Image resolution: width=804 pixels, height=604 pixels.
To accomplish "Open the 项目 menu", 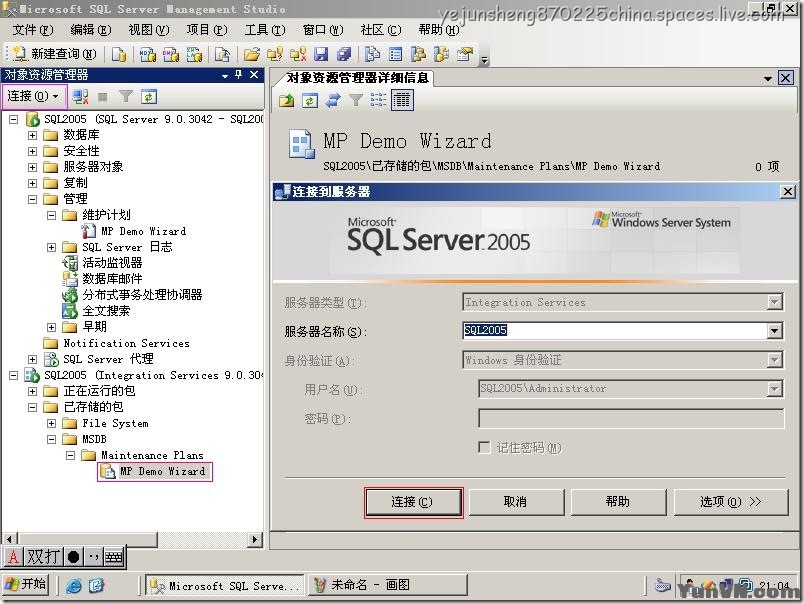I will (207, 30).
